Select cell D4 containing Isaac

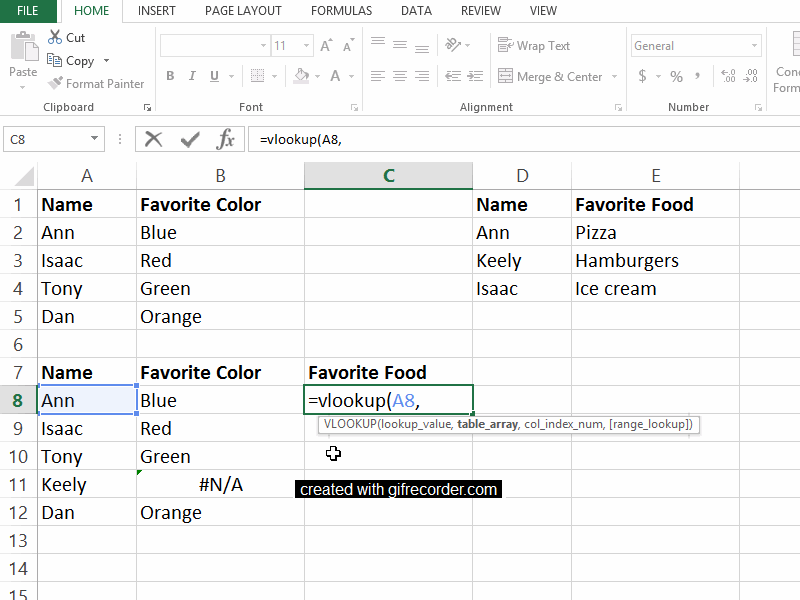[x=521, y=289]
